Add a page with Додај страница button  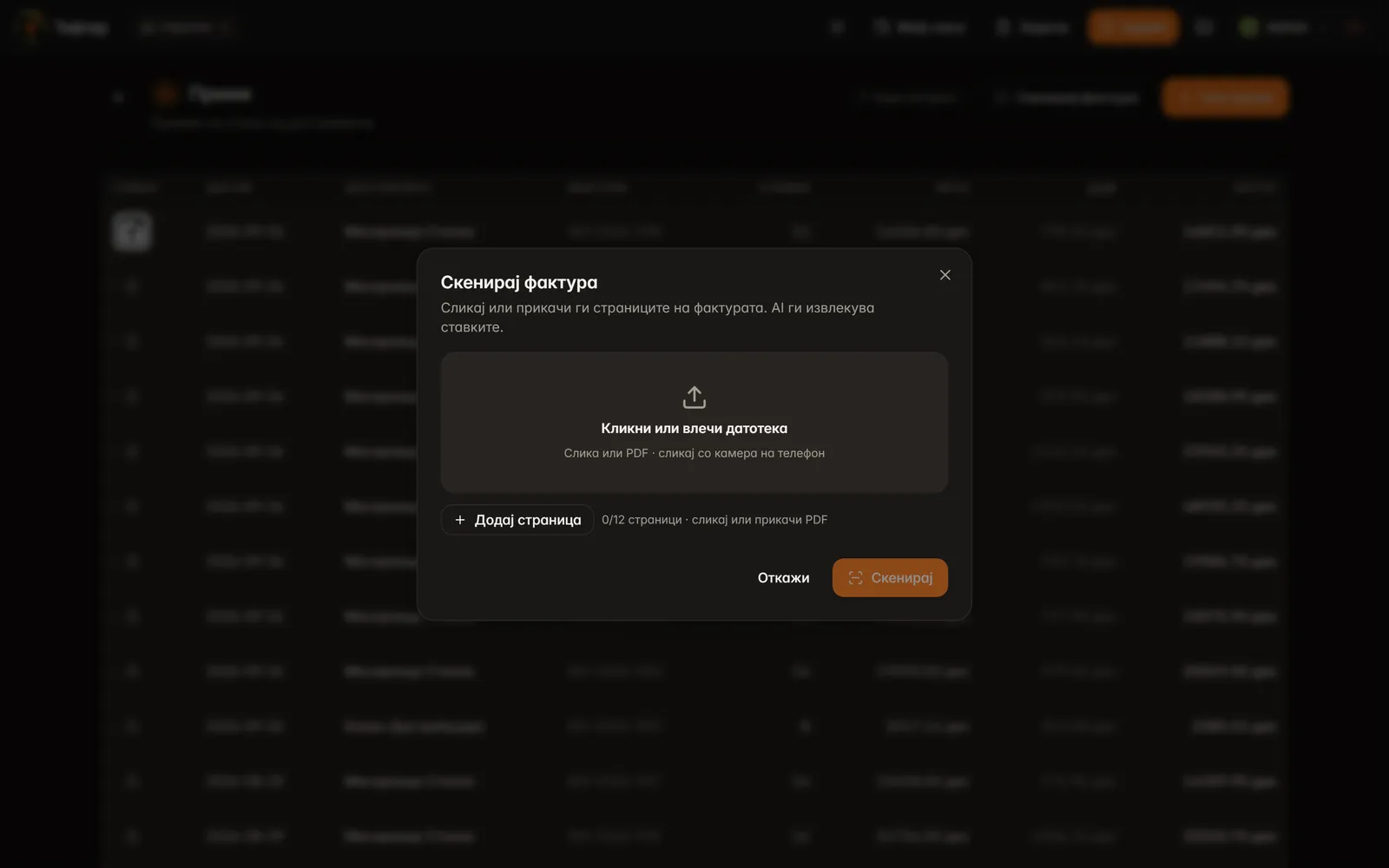517,520
